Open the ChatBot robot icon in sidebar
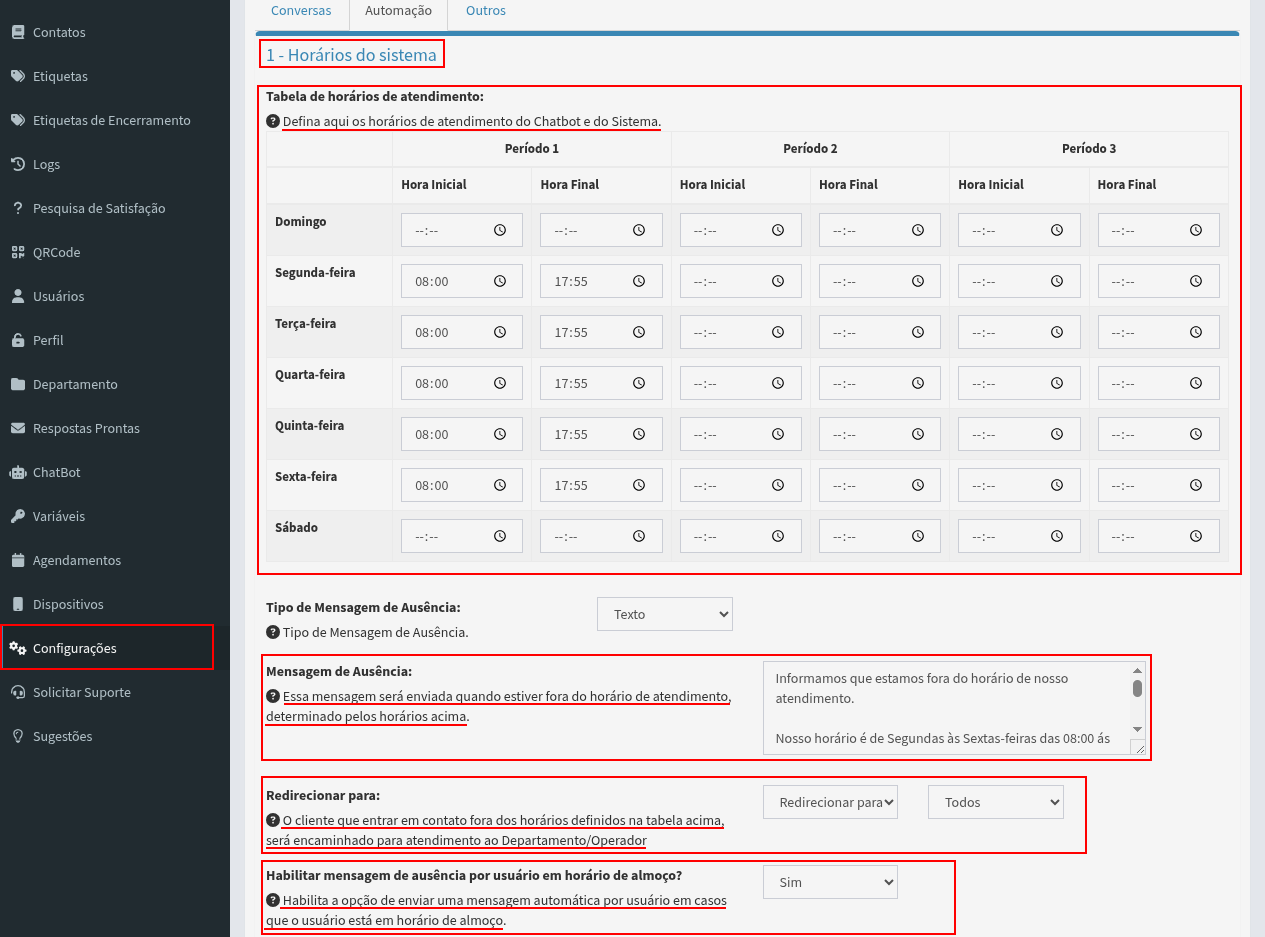This screenshot has width=1265, height=937. coord(17,472)
